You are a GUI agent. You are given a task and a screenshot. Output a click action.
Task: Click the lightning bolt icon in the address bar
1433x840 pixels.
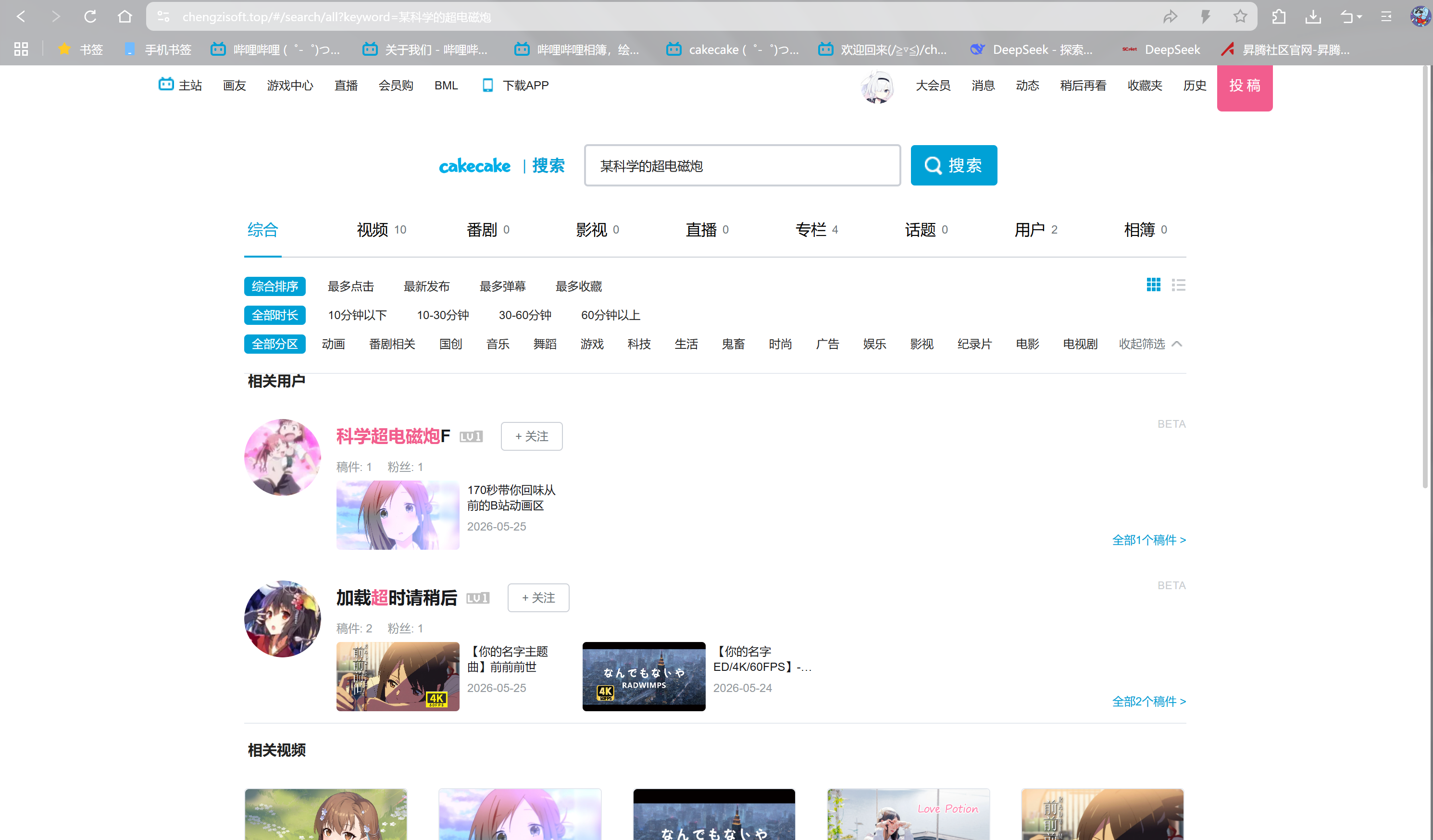point(1205,16)
